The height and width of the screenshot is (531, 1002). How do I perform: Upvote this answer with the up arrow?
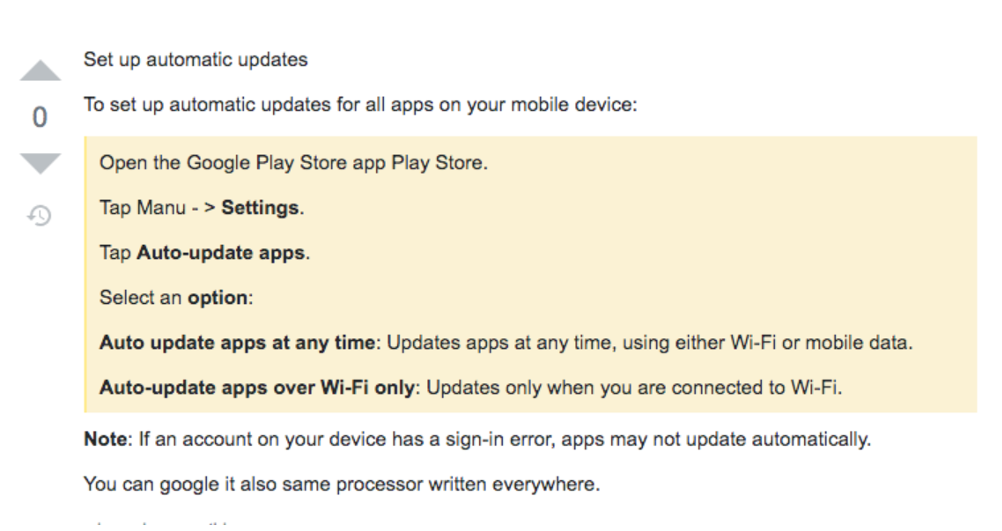[x=40, y=70]
